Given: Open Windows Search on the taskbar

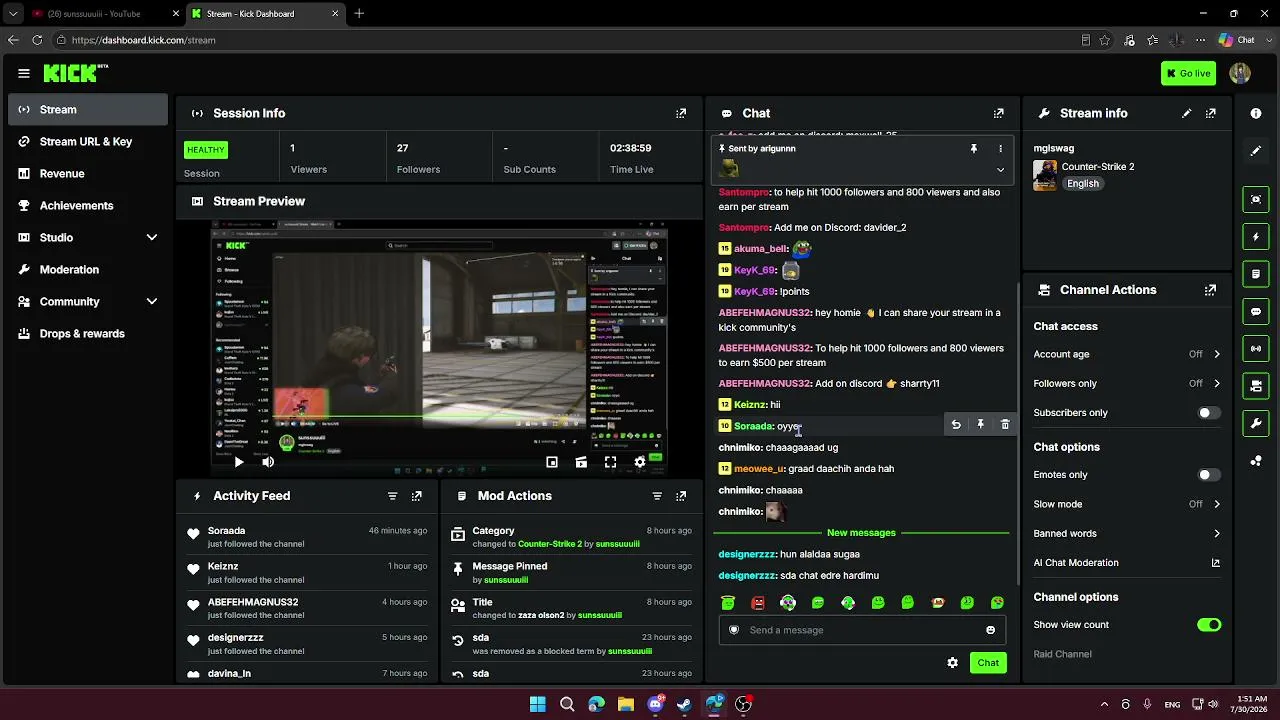Looking at the screenshot, I should pyautogui.click(x=567, y=704).
